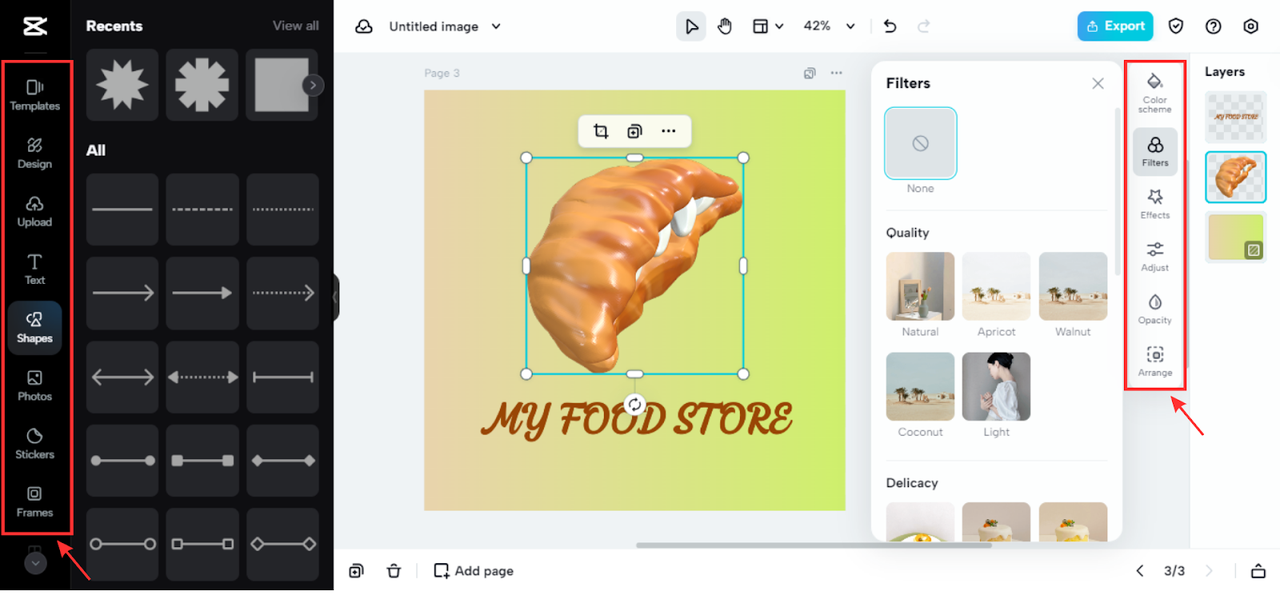Open the 42% zoom level dropdown
This screenshot has width=1280, height=595.
(830, 26)
